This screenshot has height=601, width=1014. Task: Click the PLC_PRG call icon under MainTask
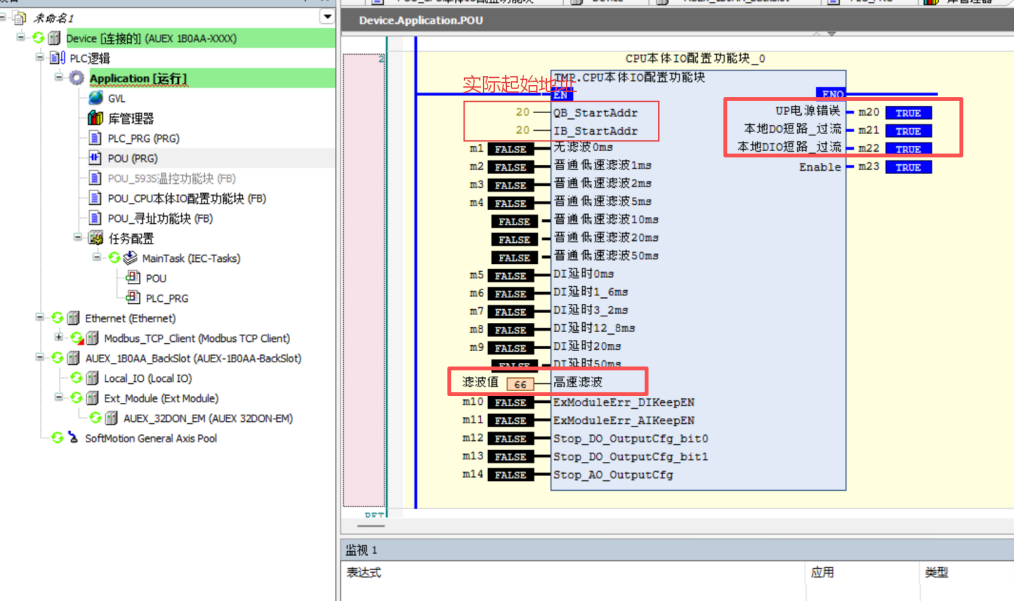[133, 298]
